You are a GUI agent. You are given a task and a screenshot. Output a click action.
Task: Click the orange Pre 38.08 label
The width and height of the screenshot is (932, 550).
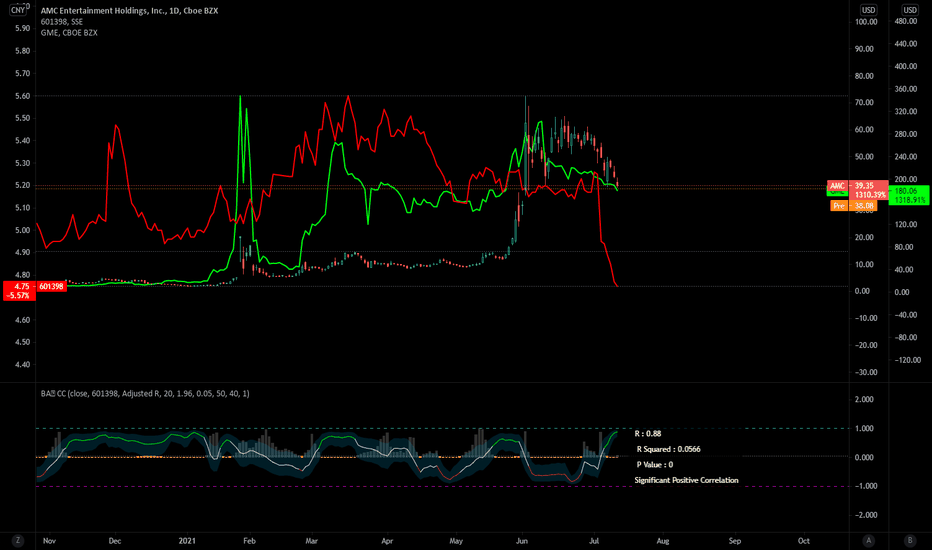pos(854,206)
